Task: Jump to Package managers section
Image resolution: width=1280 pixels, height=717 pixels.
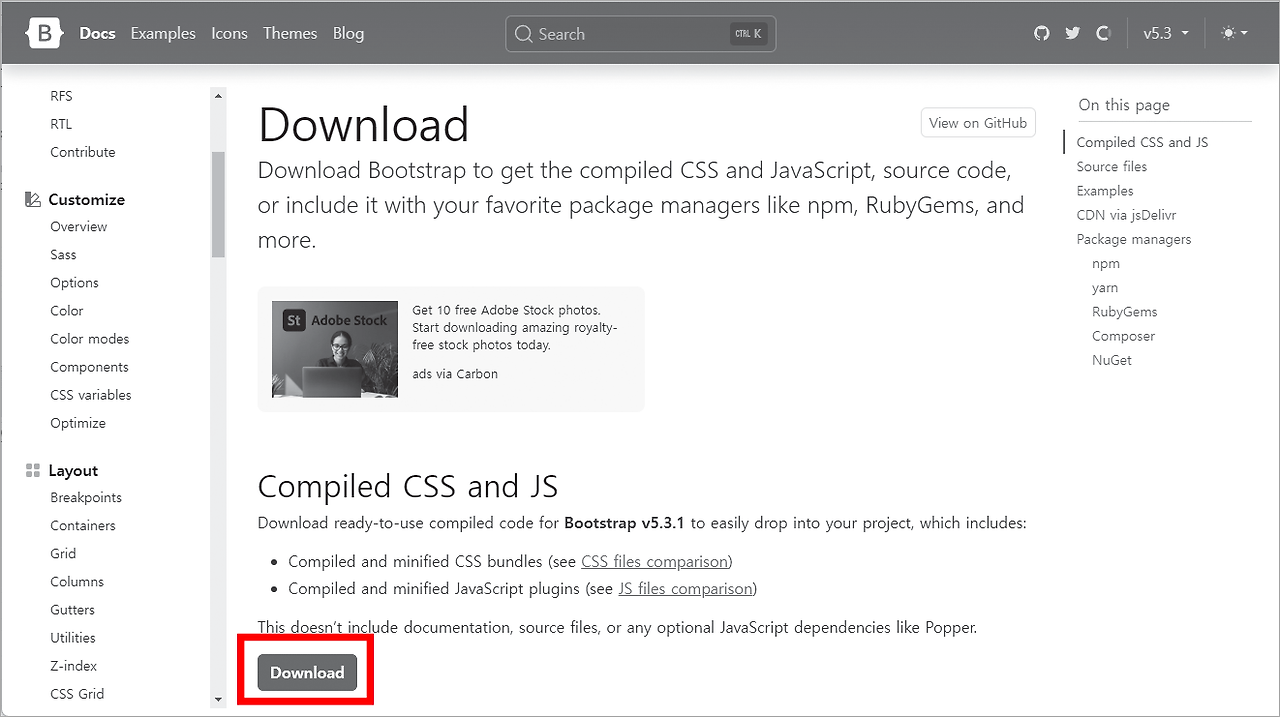Action: (x=1134, y=239)
